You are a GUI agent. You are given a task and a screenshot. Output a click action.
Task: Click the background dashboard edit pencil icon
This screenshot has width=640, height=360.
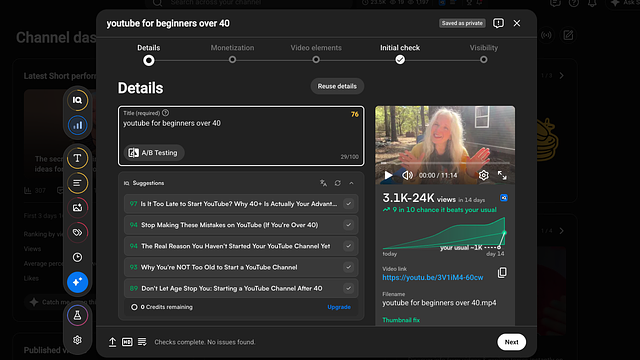point(568,36)
